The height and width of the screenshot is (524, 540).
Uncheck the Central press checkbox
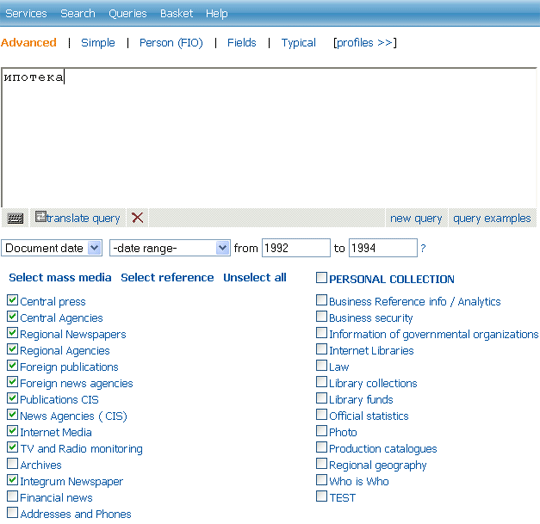click(x=12, y=300)
